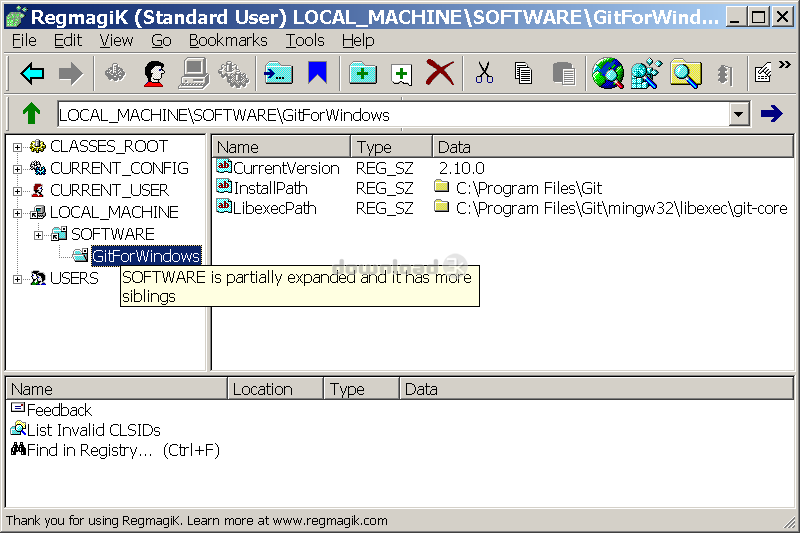The image size is (800, 533).
Task: Select CURRENT_CONFIG in the tree
Action: pyautogui.click(x=119, y=168)
